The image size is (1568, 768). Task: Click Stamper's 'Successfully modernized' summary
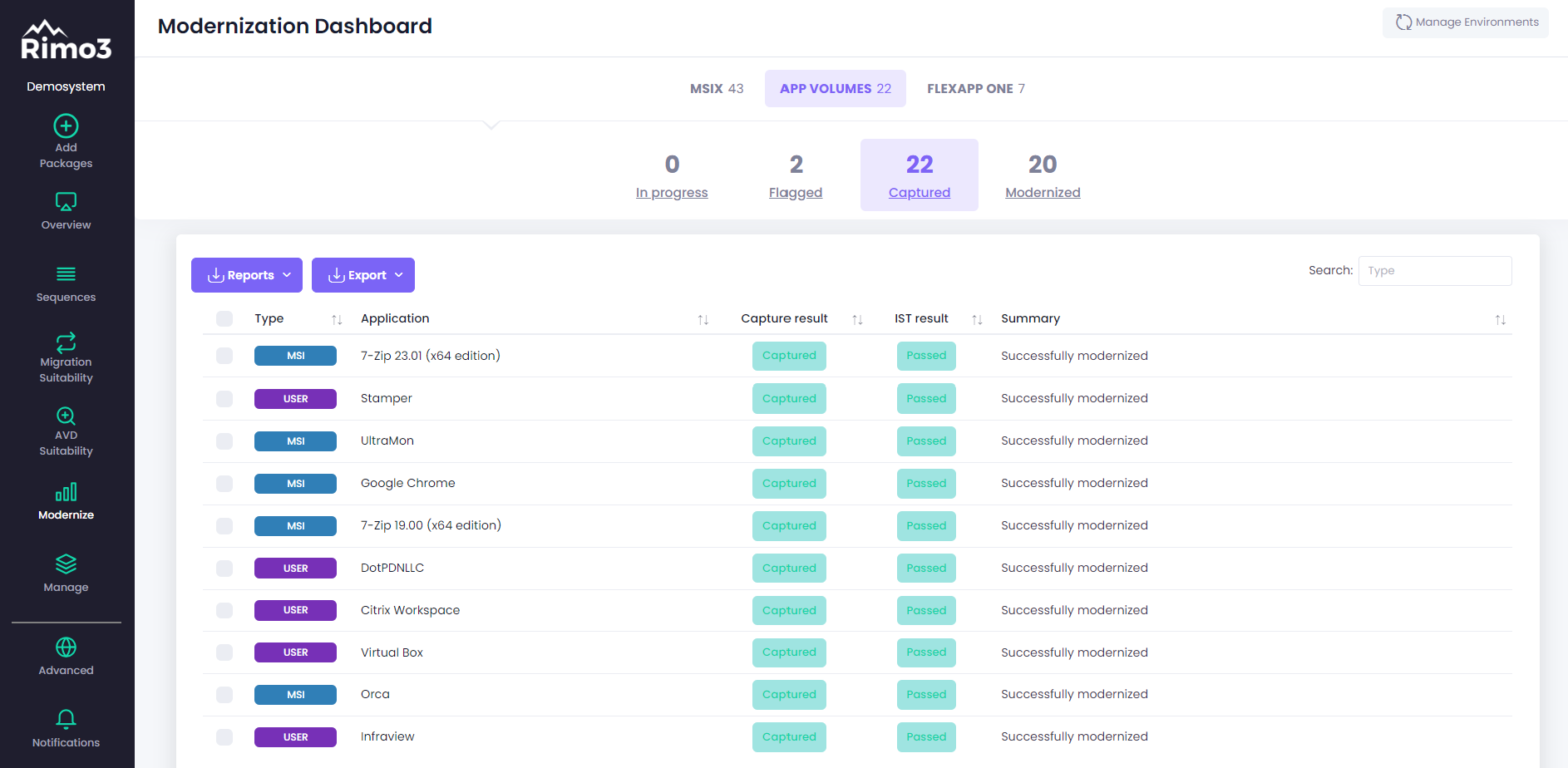click(x=1074, y=398)
